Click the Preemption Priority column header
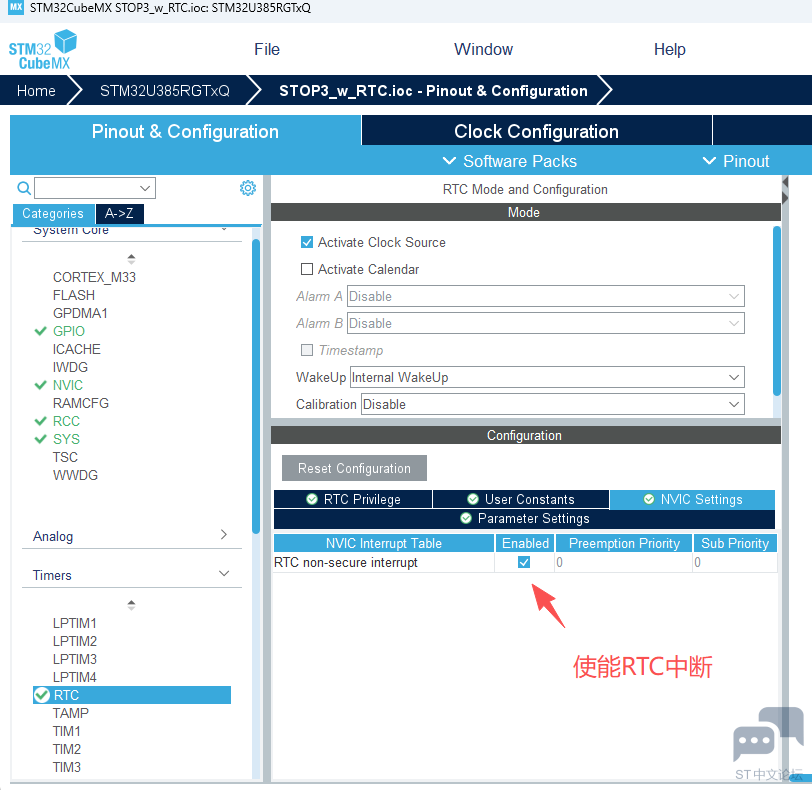 tap(624, 543)
